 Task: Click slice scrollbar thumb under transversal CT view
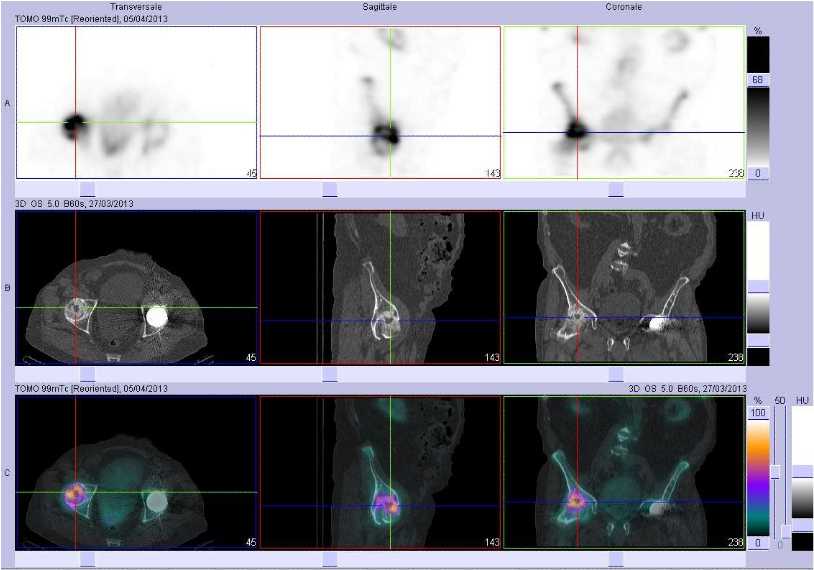[88, 374]
